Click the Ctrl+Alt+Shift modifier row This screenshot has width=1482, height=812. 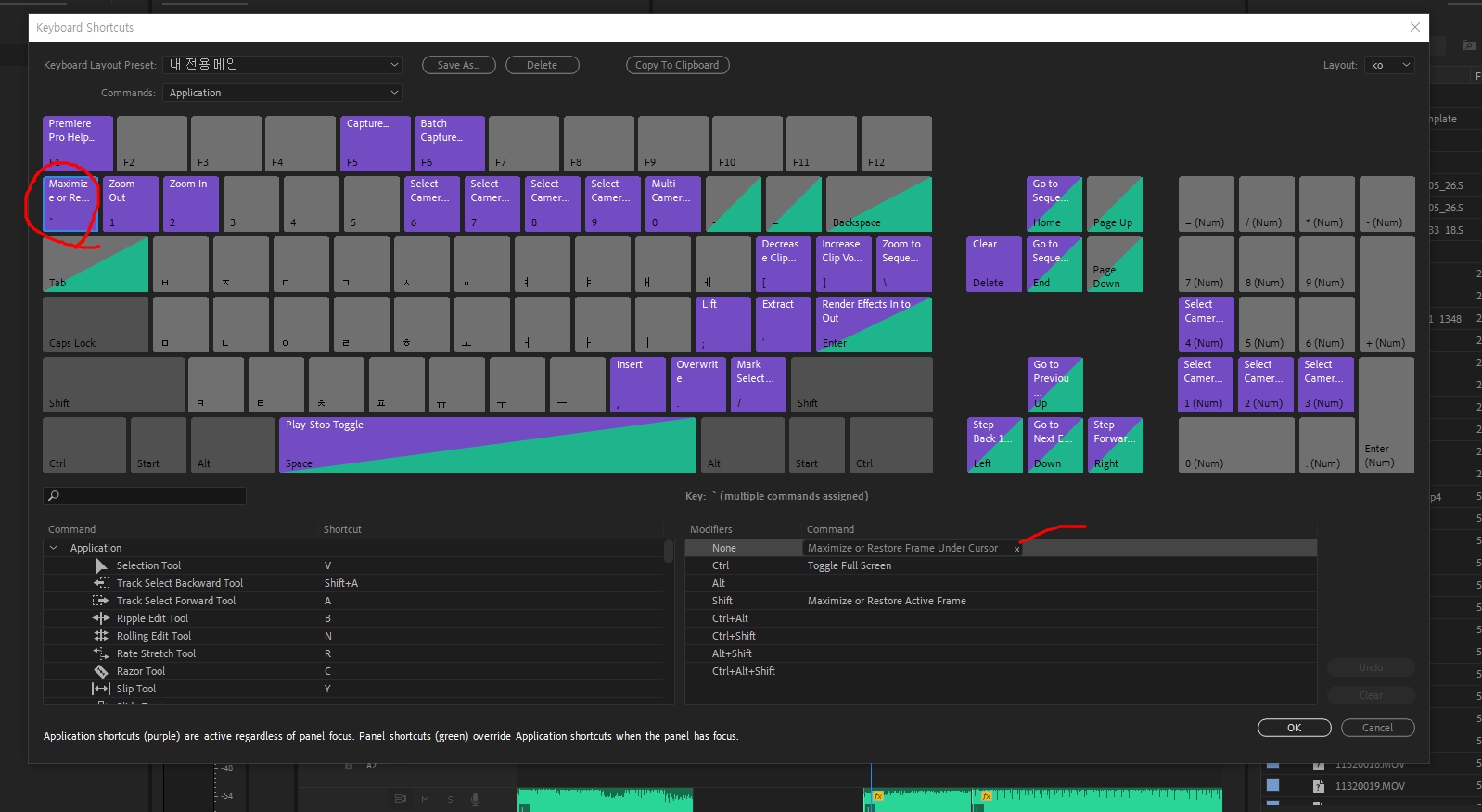[x=1001, y=671]
